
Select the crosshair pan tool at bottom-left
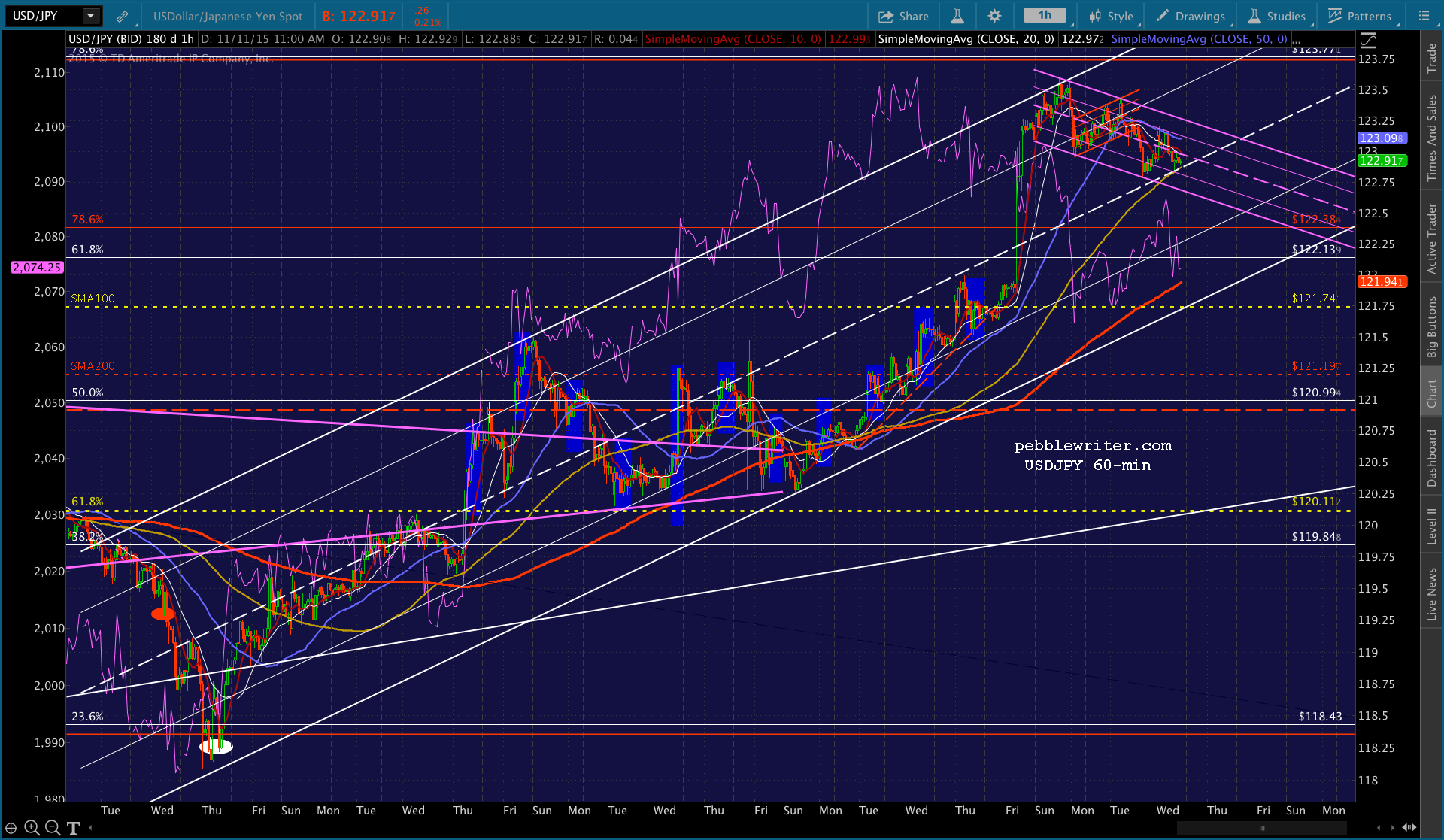pos(11,828)
